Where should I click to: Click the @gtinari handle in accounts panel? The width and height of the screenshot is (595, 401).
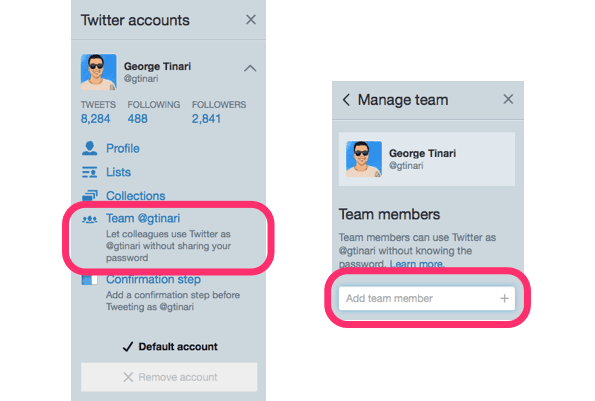[141, 79]
